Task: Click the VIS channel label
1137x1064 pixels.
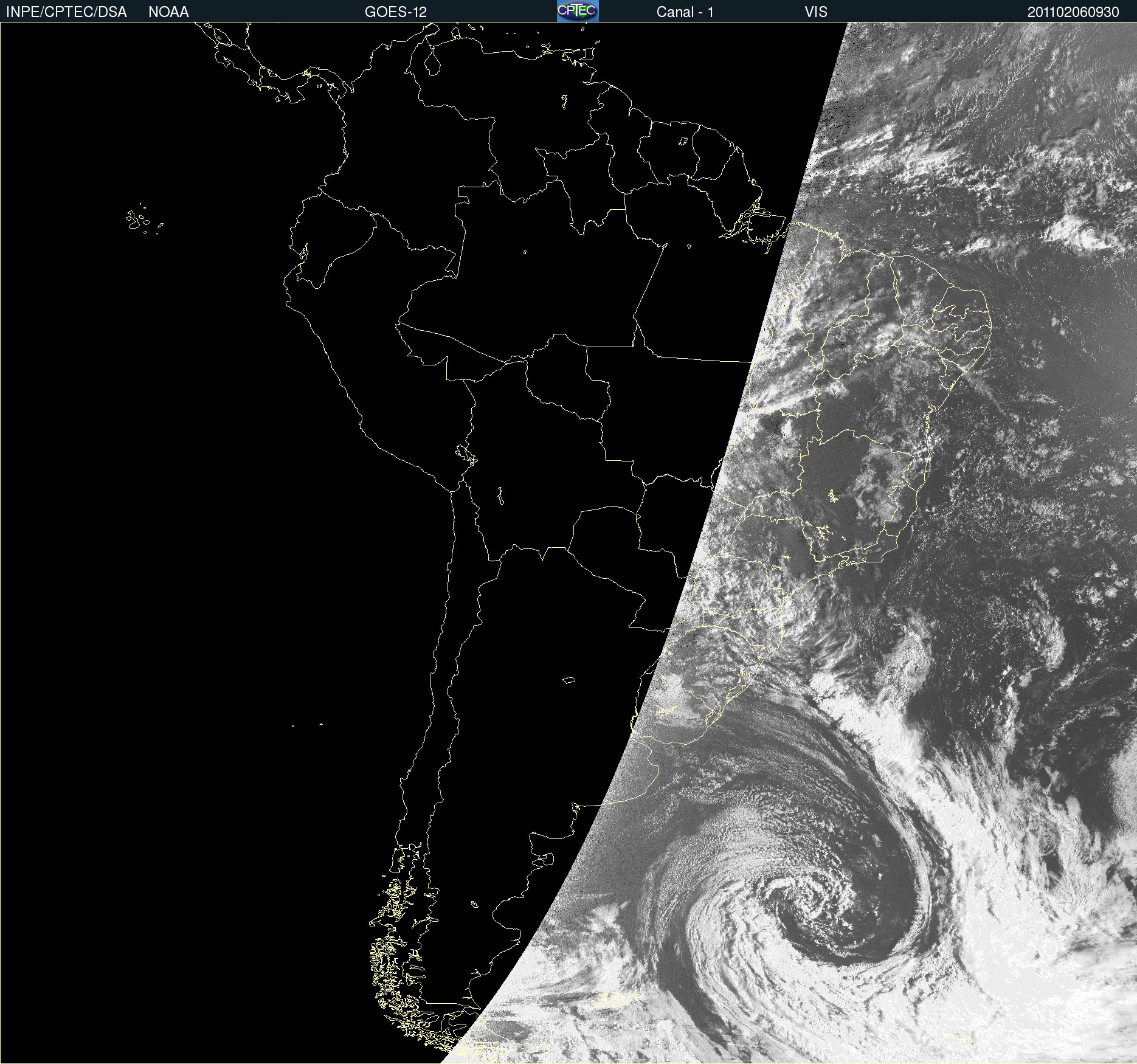Action: 816,12
